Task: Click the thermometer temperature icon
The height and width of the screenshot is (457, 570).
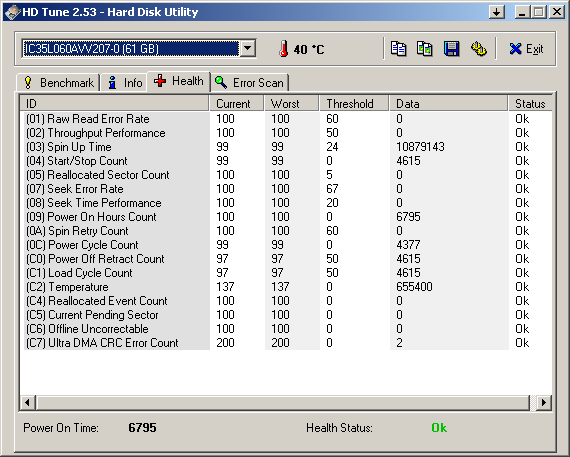Action: 284,49
